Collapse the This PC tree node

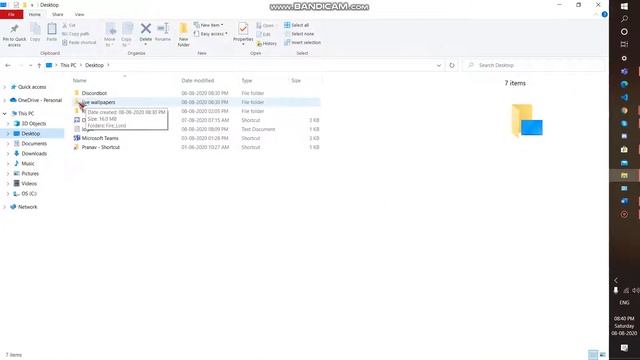tap(4, 113)
